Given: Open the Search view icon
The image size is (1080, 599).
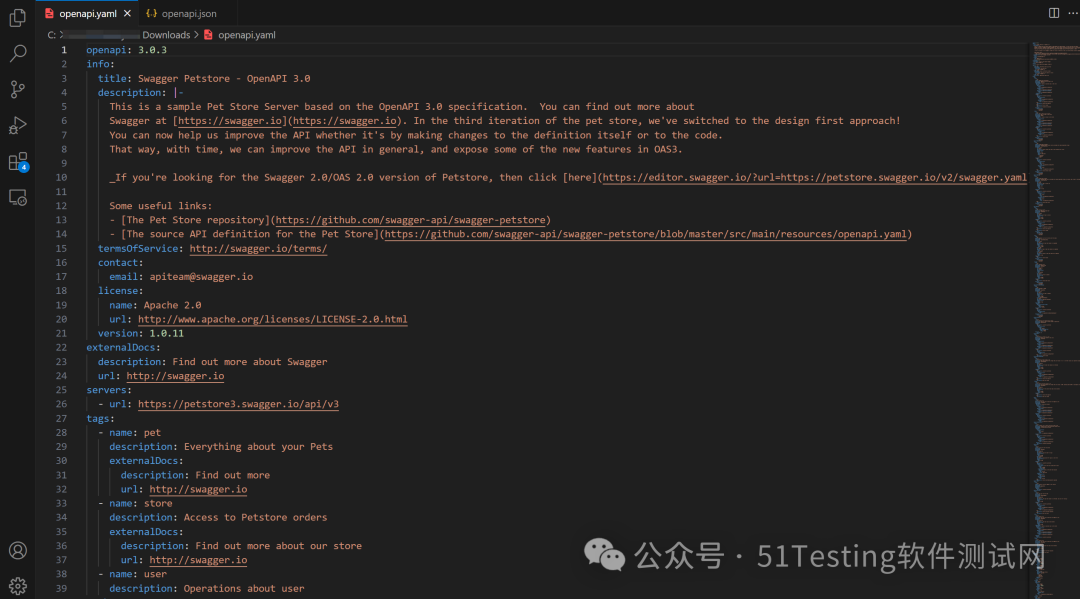Looking at the screenshot, I should (18, 53).
